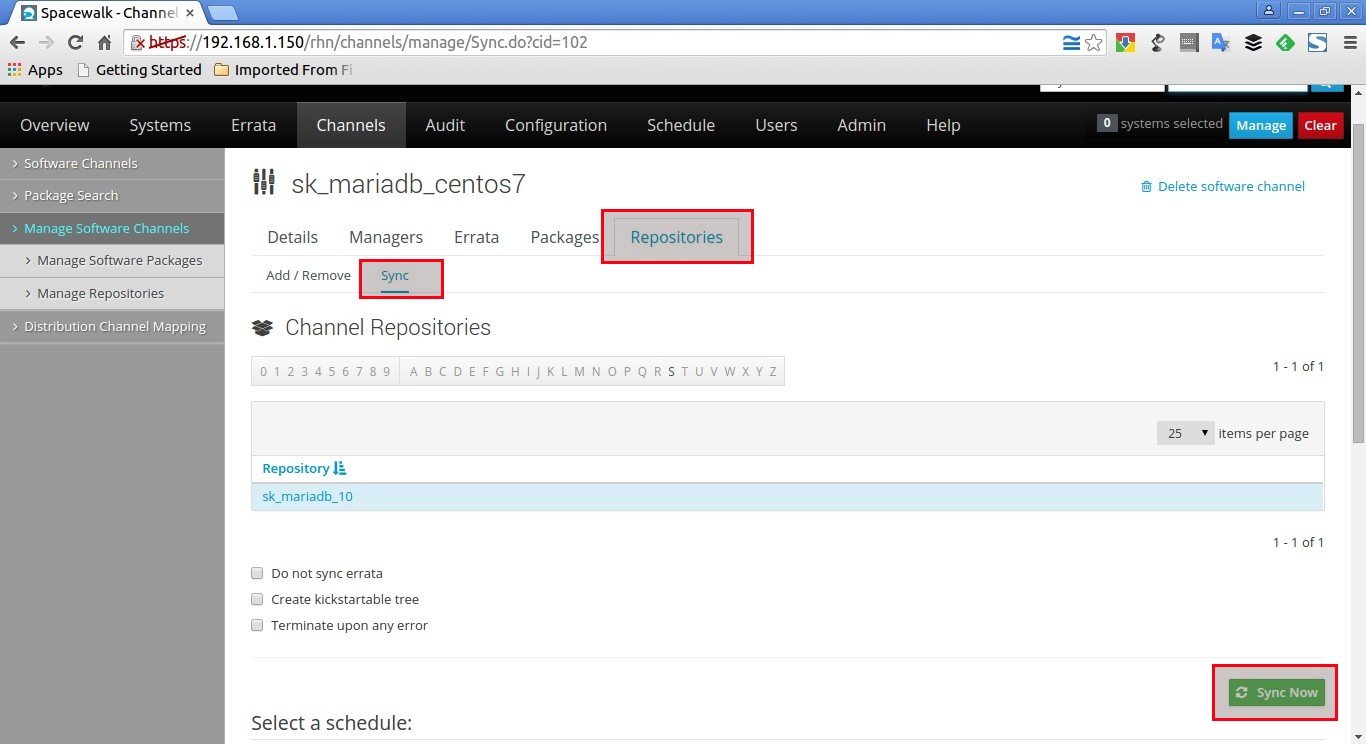This screenshot has width=1366, height=744.
Task: Open the Google Translate extension icon
Action: (x=1221, y=43)
